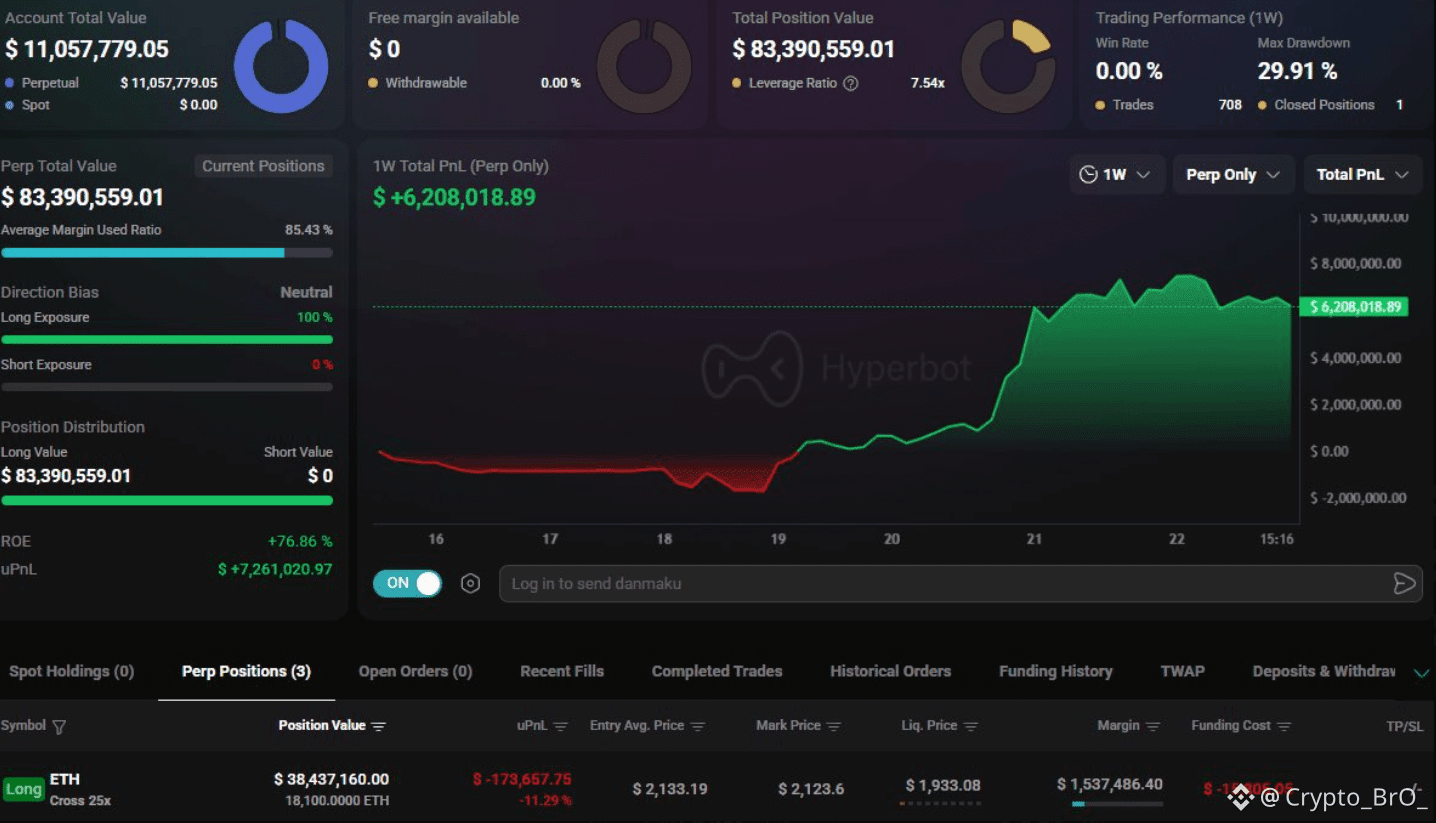The width and height of the screenshot is (1436, 823).
Task: Click the Long badge on ETH row
Action: [24, 789]
